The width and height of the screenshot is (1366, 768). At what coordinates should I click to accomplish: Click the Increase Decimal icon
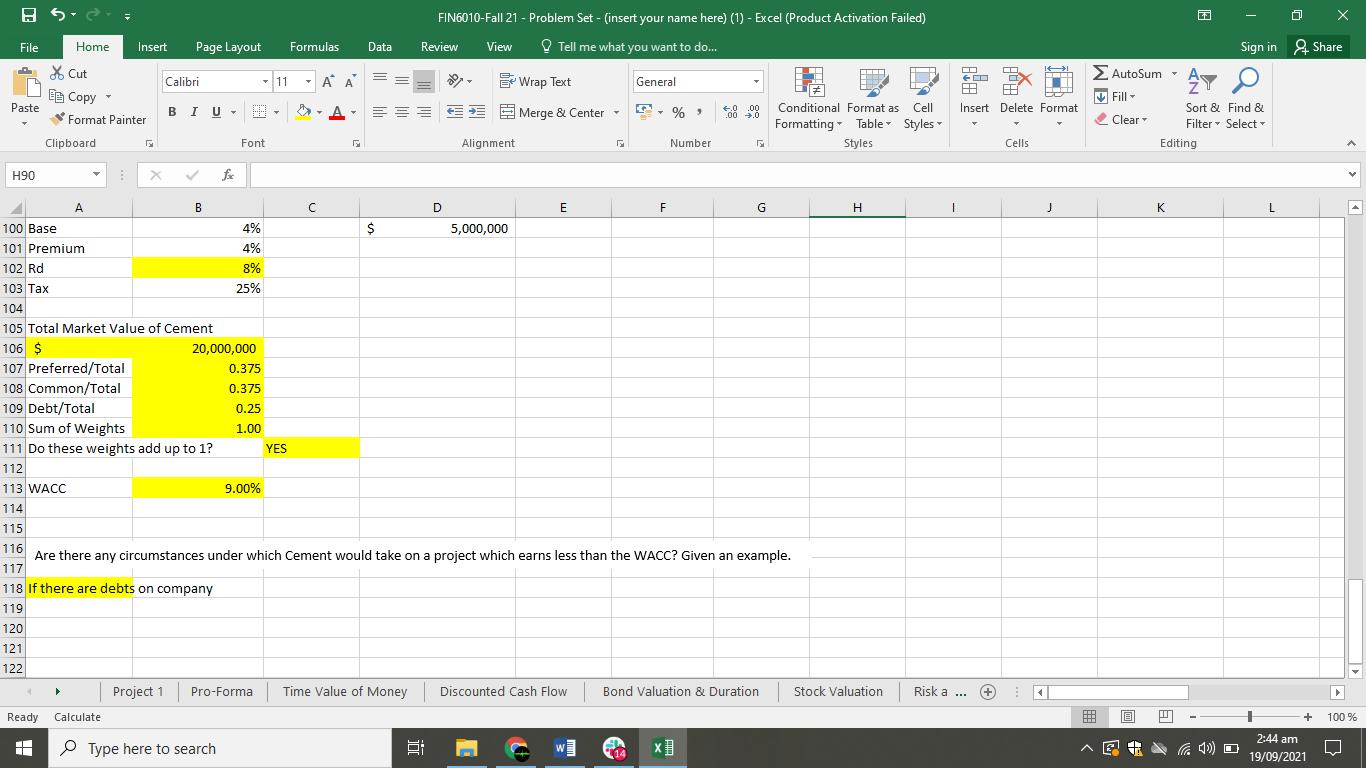click(x=729, y=113)
